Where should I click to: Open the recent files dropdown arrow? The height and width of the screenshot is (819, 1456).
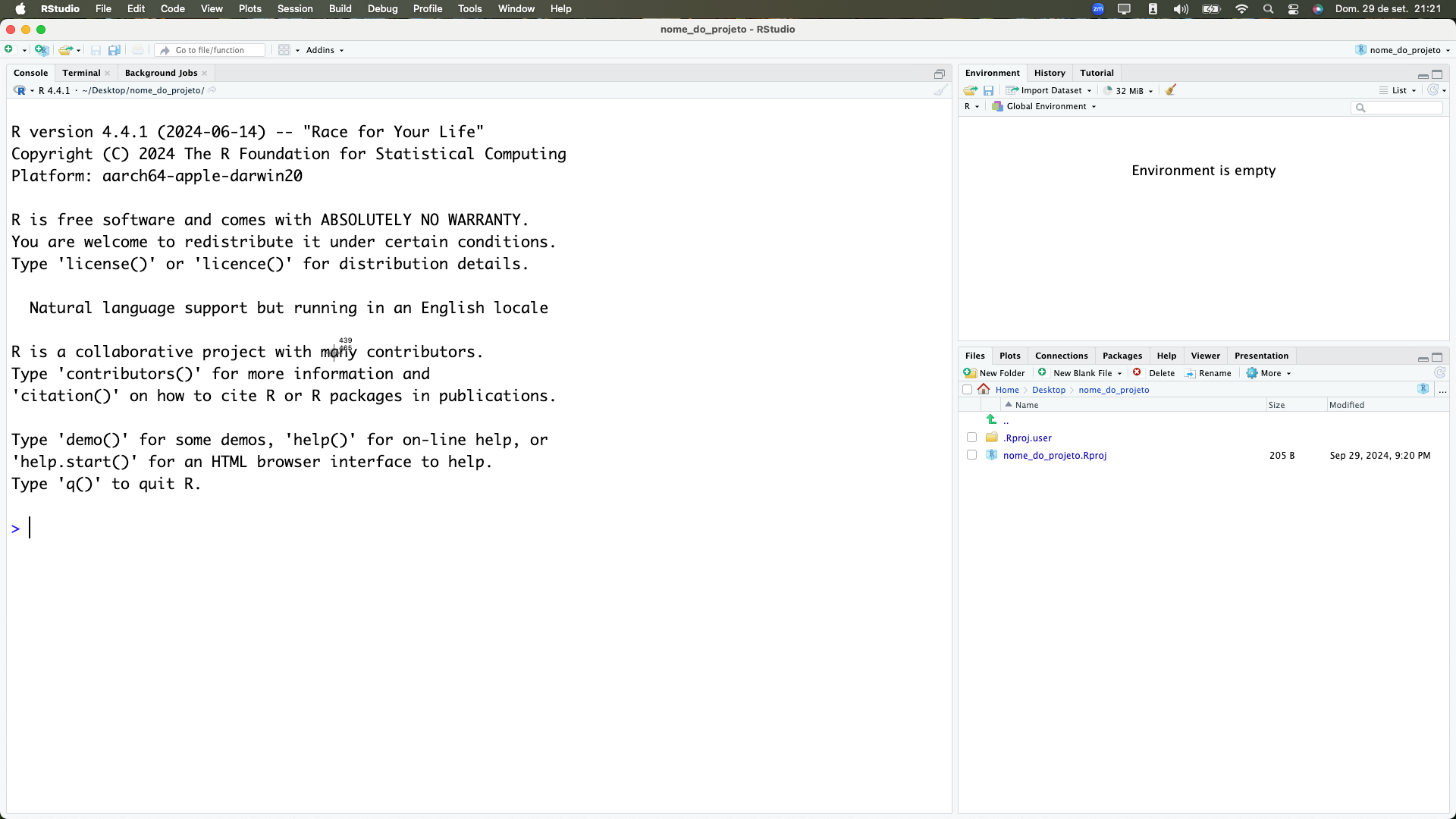79,51
